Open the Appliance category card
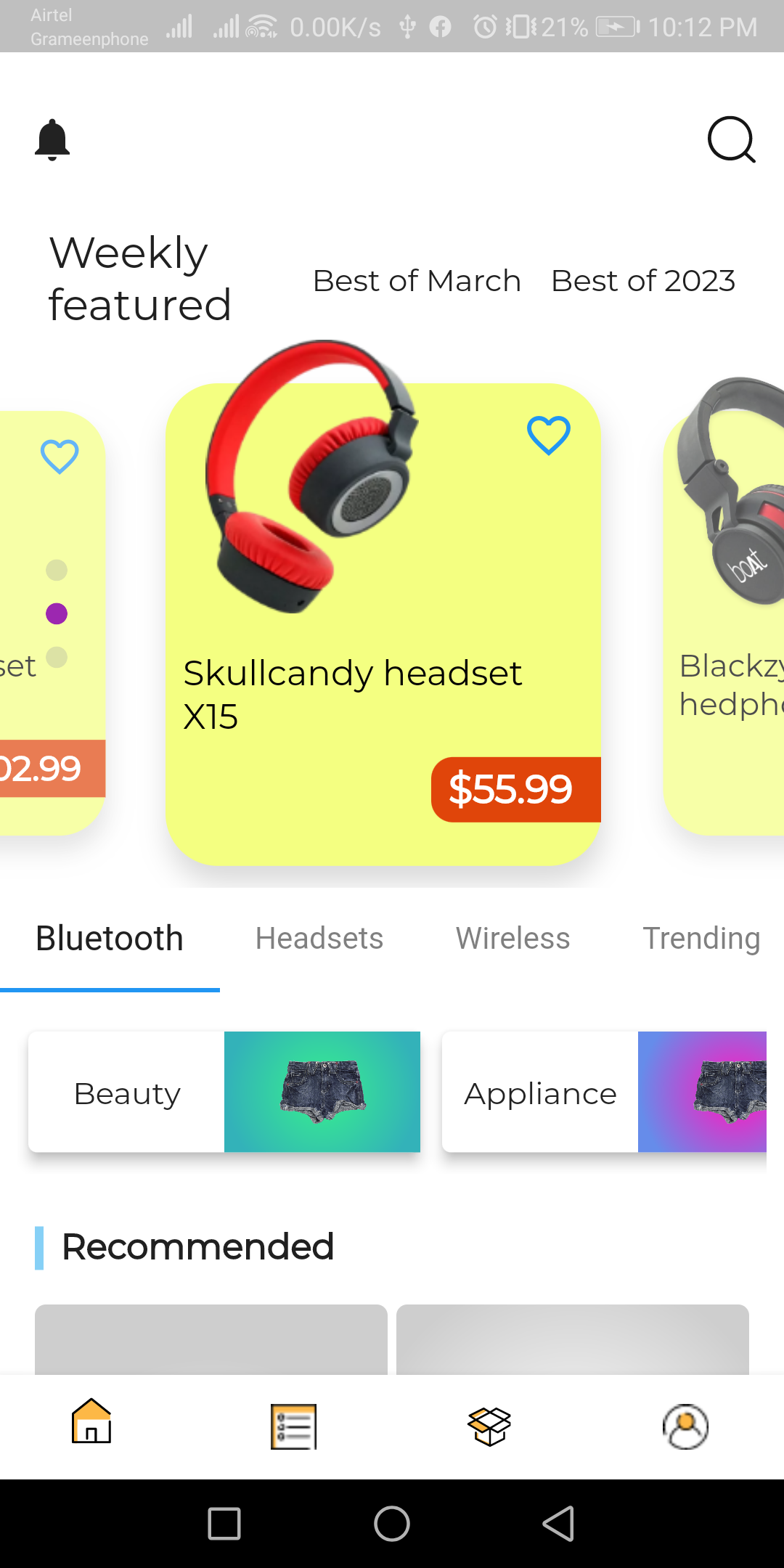 pos(604,1092)
